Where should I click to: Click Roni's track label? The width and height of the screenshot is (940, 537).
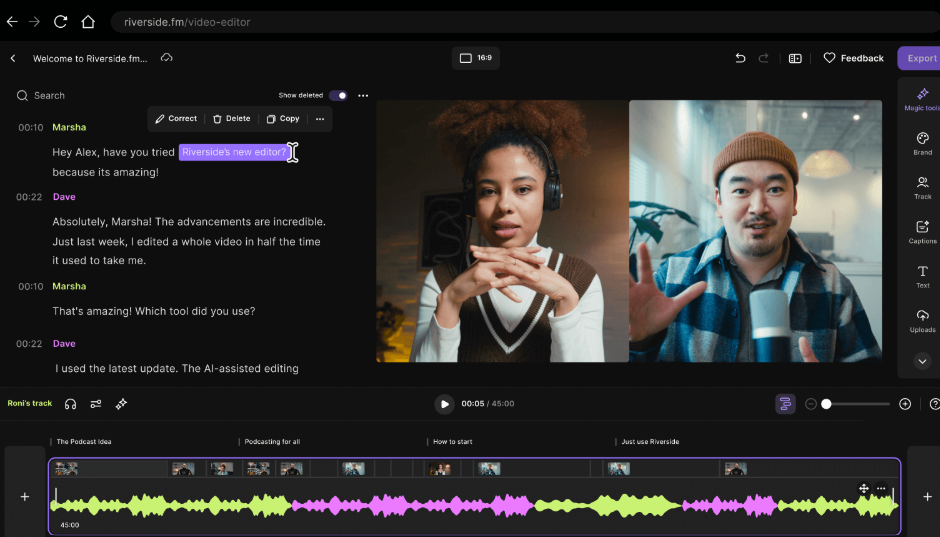(30, 403)
